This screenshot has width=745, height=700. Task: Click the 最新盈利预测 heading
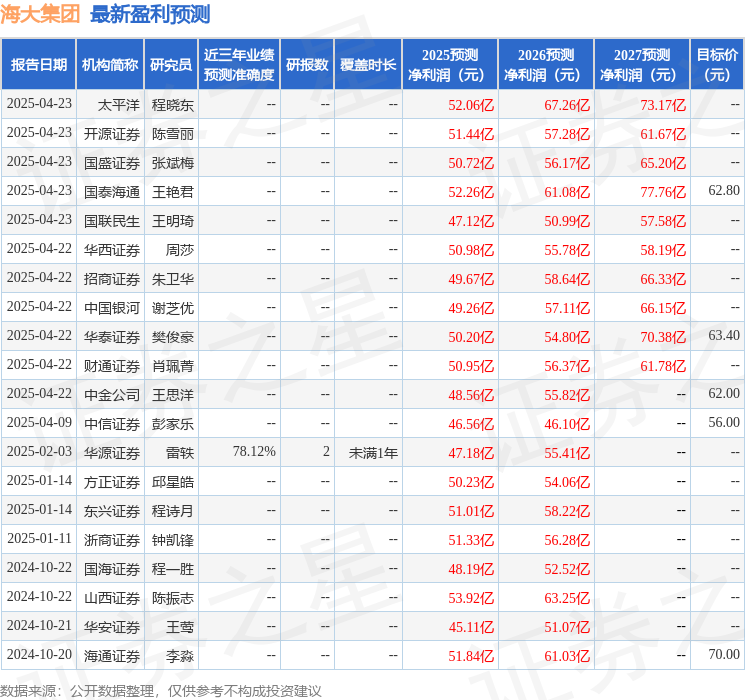tap(150, 14)
